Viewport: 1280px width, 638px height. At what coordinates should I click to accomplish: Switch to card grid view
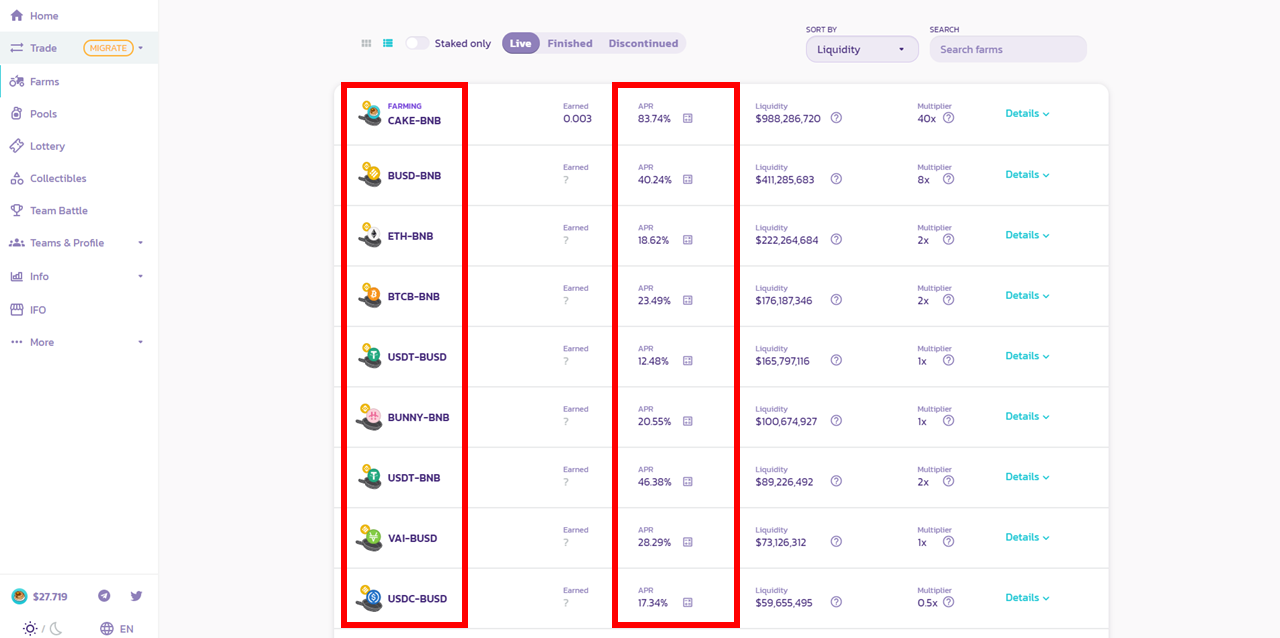366,43
